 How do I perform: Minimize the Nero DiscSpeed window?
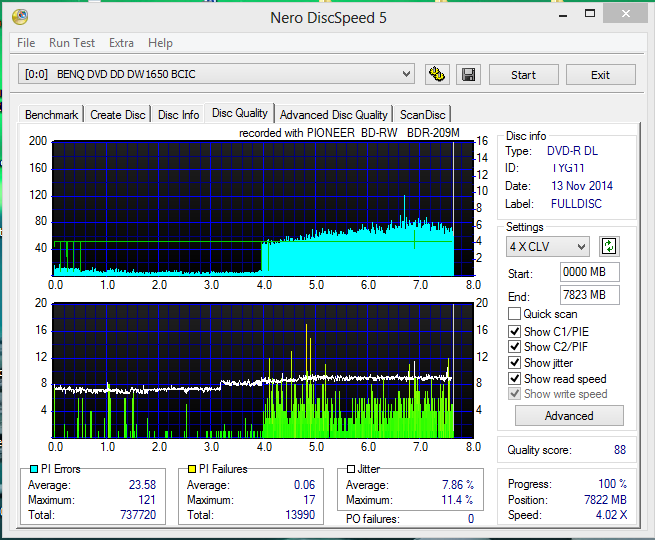[563, 15]
